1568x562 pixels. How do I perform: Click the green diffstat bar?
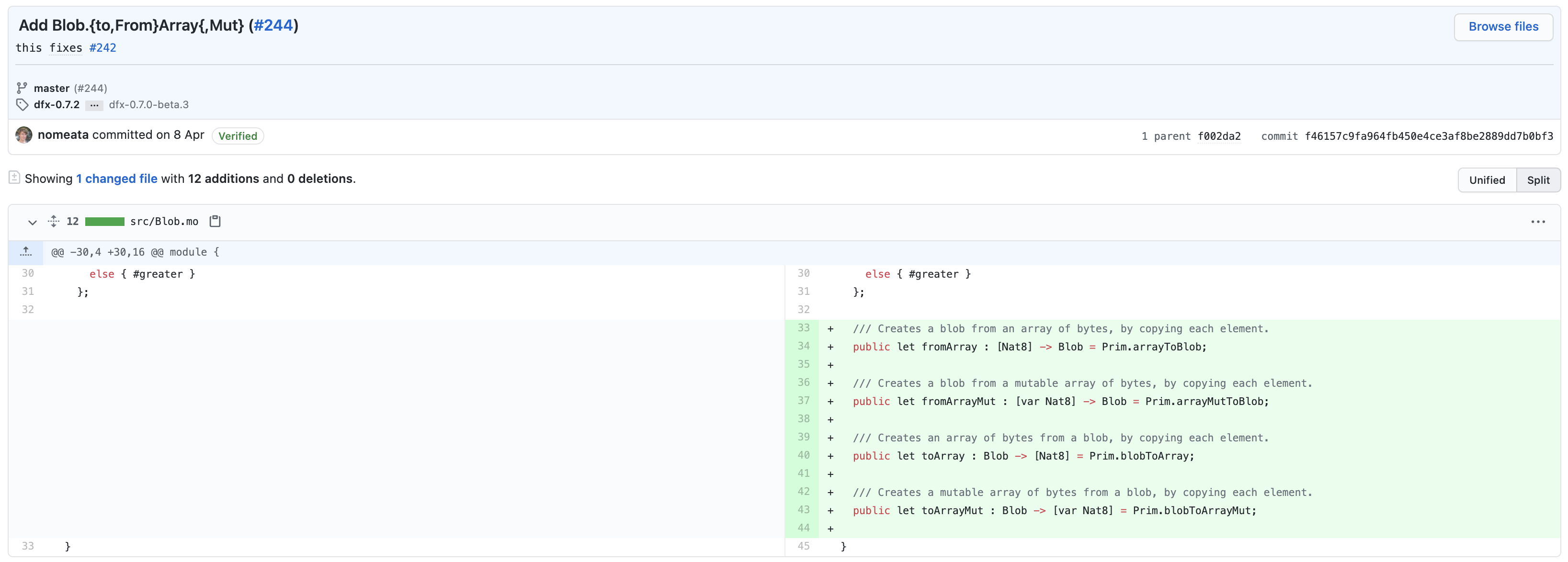pos(105,222)
